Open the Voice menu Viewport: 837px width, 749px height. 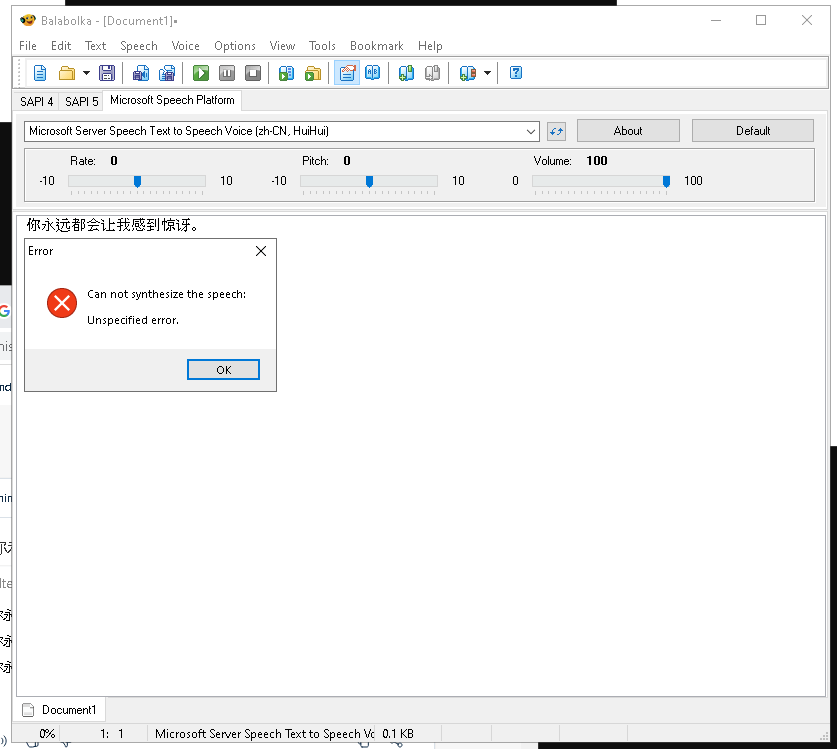(185, 46)
